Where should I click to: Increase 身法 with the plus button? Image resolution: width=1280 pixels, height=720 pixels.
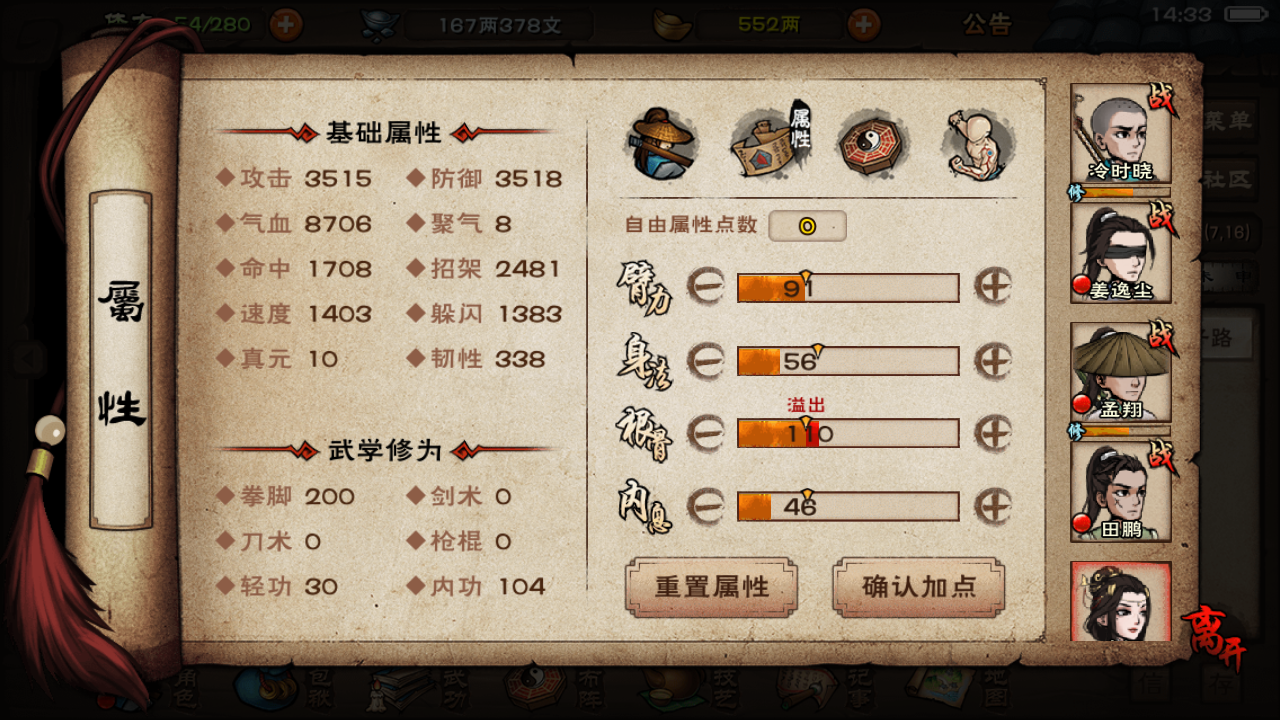pos(993,360)
